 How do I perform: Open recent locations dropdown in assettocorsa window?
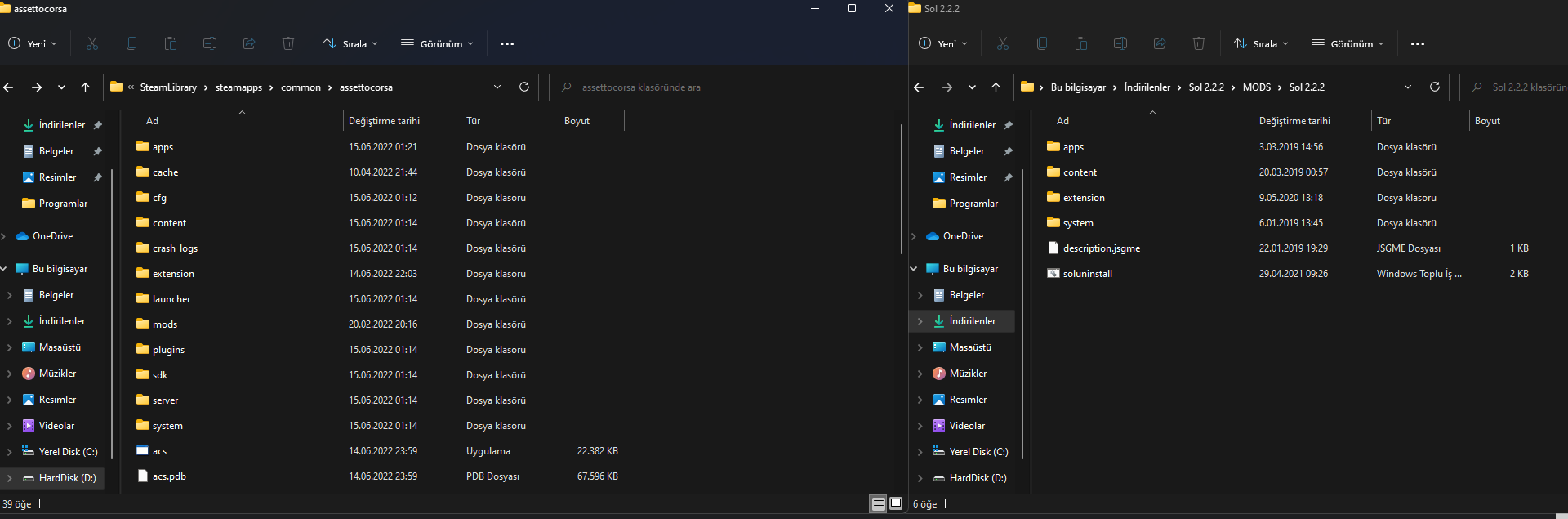(x=61, y=87)
